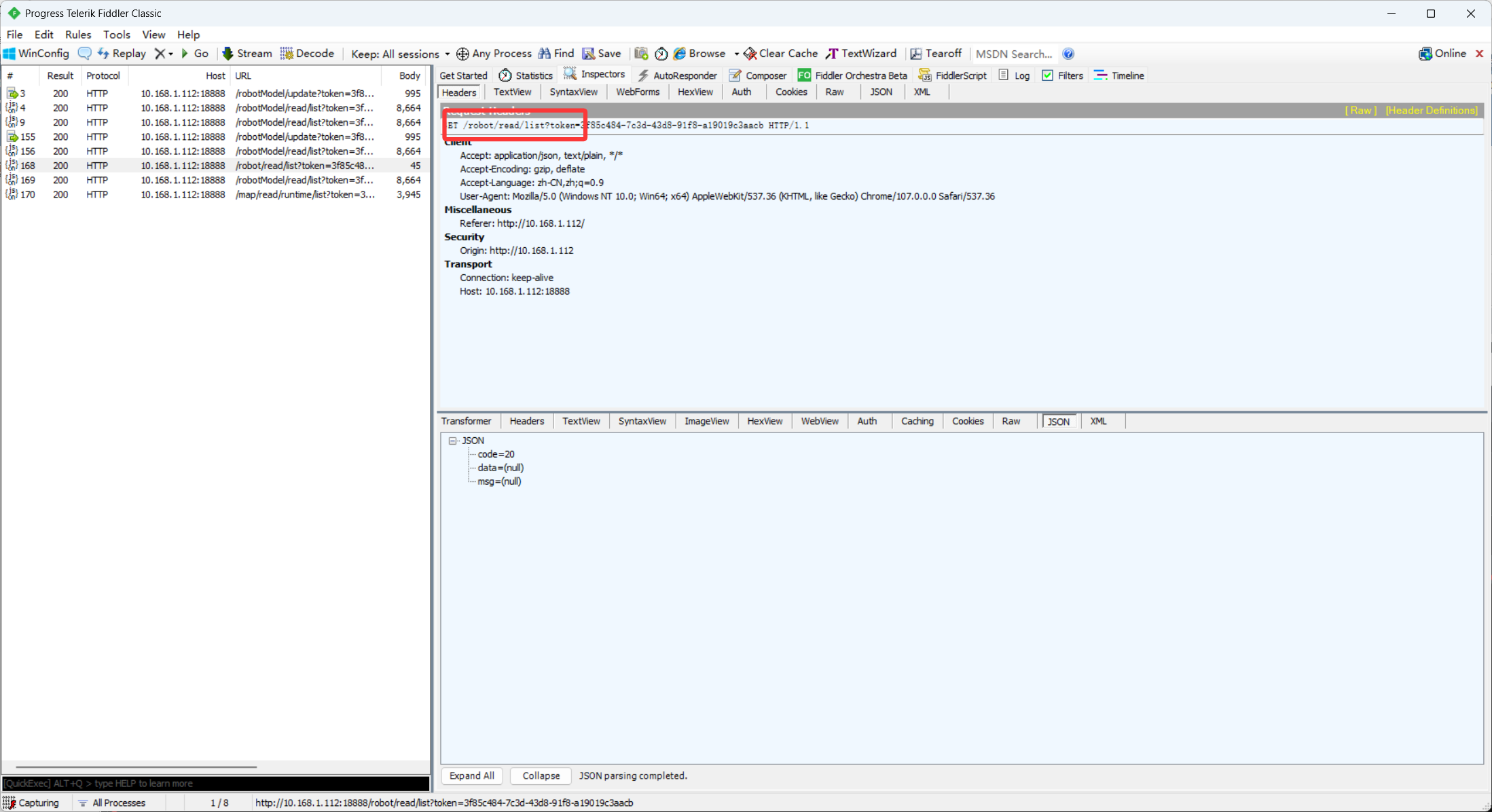Select data=(null) JSON node
The width and height of the screenshot is (1492, 812).
click(501, 468)
